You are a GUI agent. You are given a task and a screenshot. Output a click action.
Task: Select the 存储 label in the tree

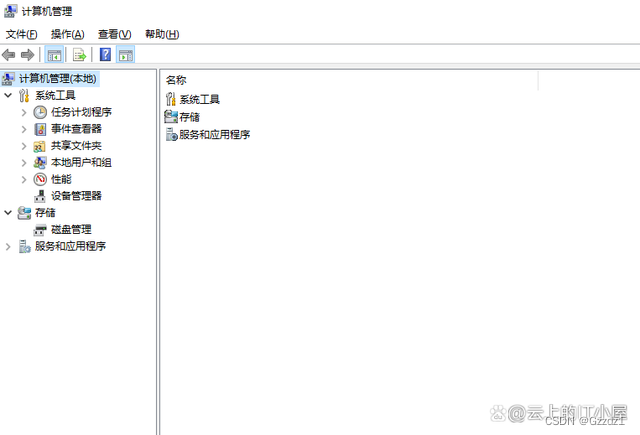[45, 213]
